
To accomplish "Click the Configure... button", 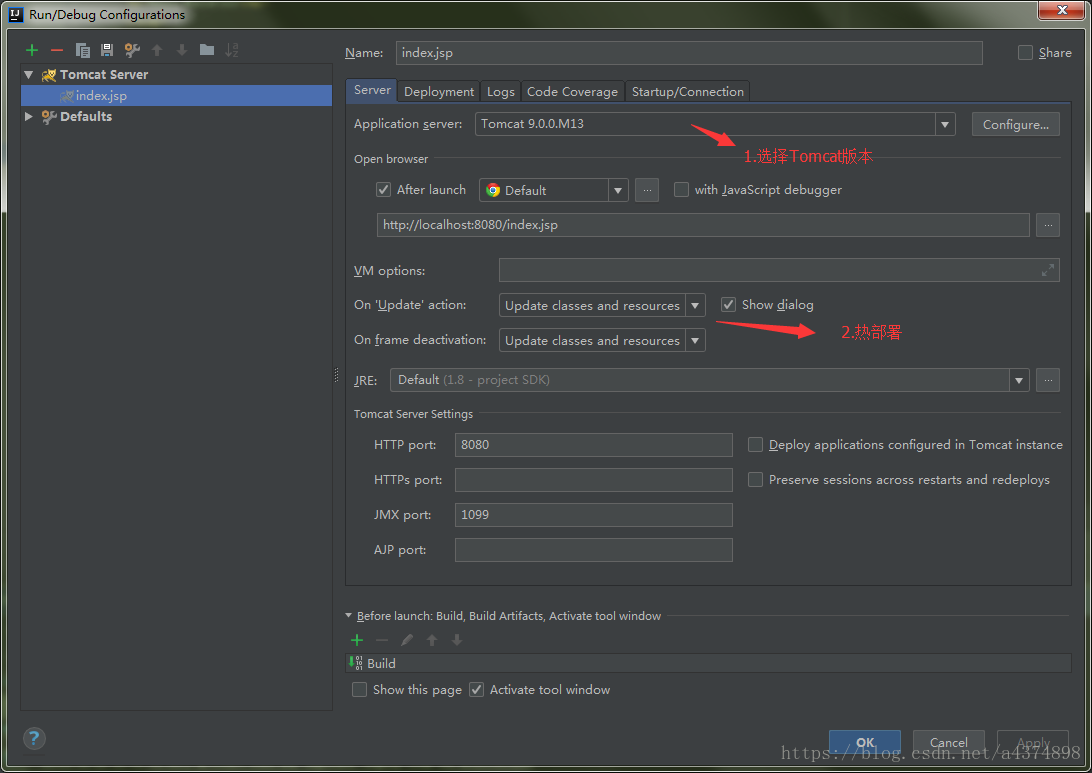I will pyautogui.click(x=1015, y=124).
